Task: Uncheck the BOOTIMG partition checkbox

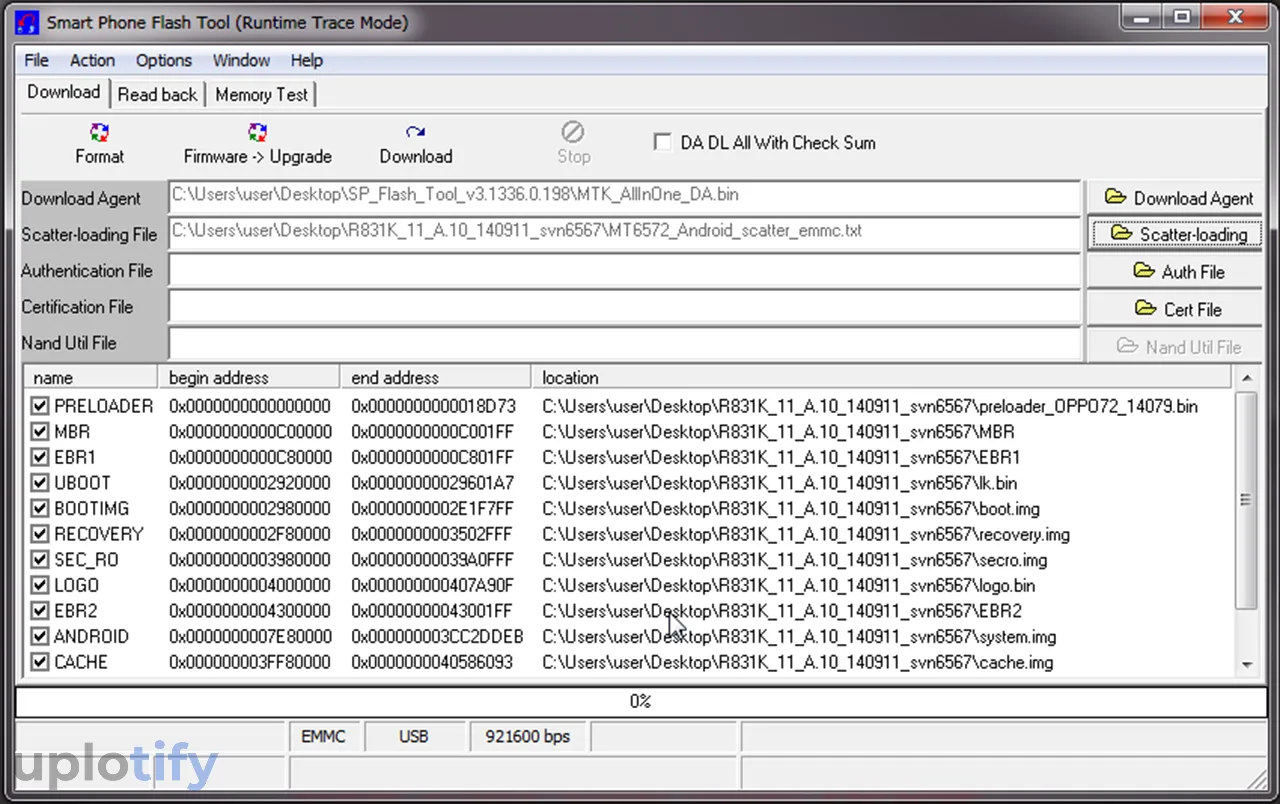Action: [40, 508]
